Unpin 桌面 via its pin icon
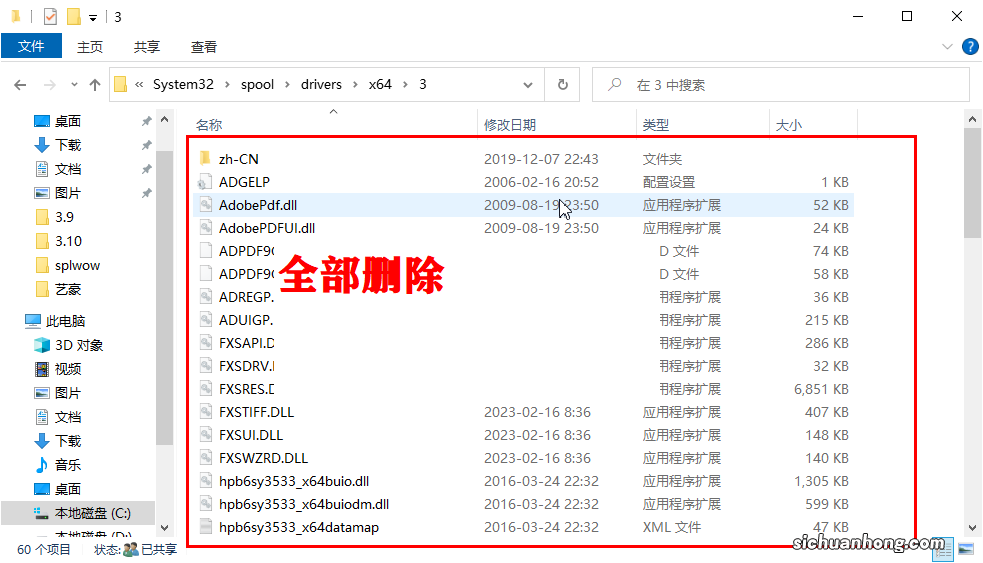The image size is (983, 563). click(146, 121)
